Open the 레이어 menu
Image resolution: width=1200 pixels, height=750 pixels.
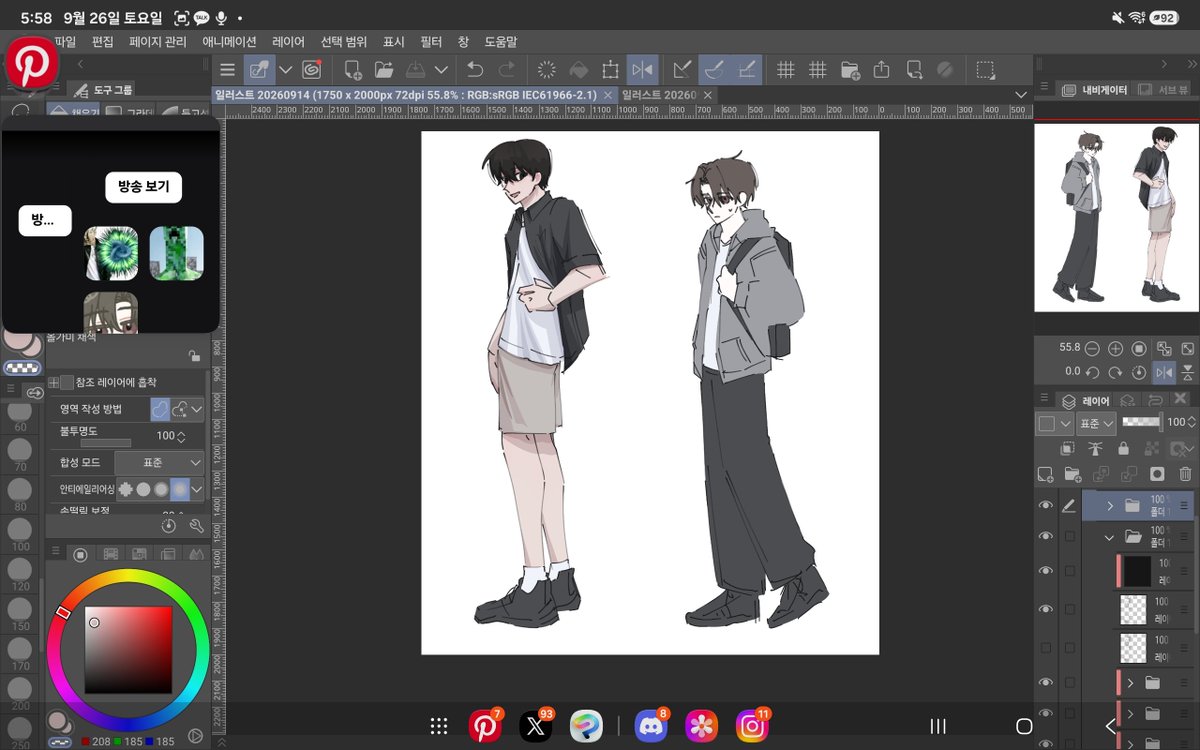tap(288, 42)
